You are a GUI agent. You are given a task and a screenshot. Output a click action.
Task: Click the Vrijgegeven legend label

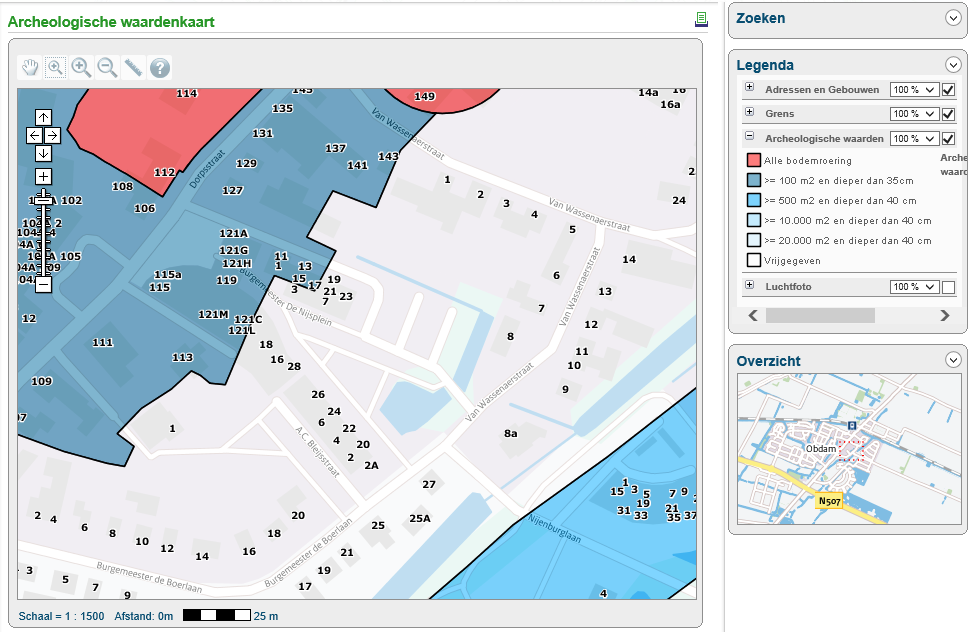click(792, 261)
